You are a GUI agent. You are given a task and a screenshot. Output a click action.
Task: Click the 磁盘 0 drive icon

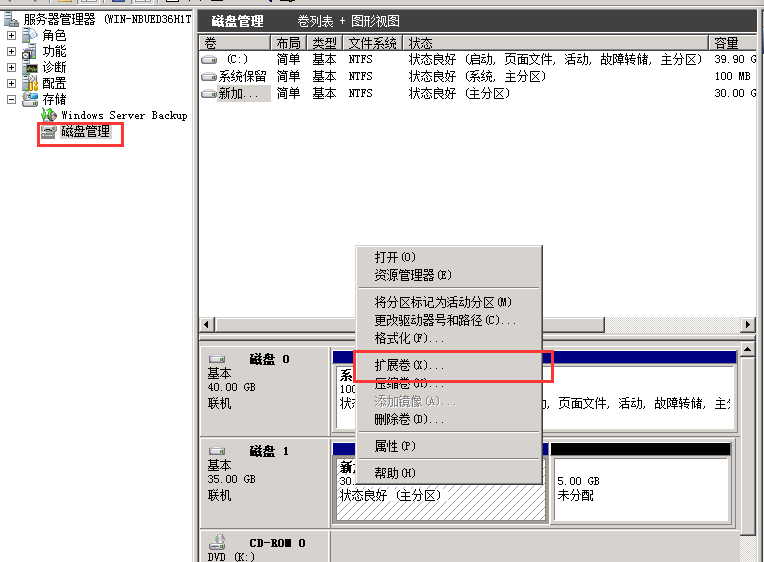tap(216, 358)
